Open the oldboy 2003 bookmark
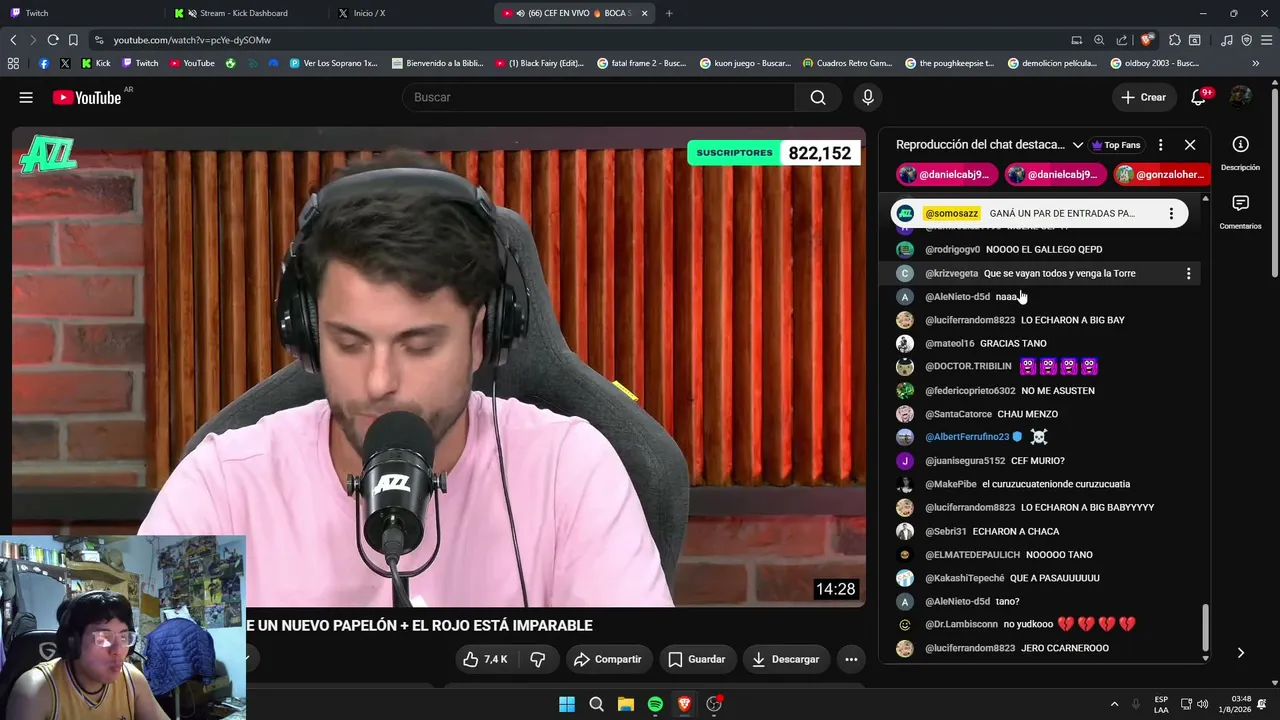The height and width of the screenshot is (720, 1280). [1155, 63]
